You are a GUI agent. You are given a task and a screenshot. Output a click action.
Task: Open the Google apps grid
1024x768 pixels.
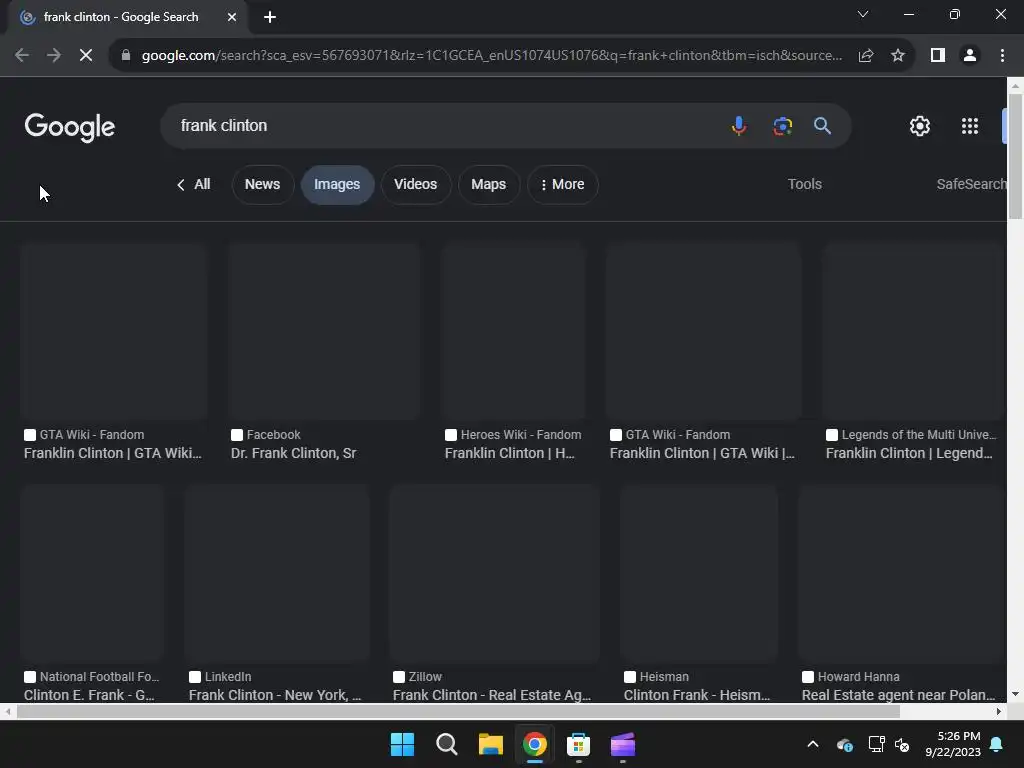[970, 126]
